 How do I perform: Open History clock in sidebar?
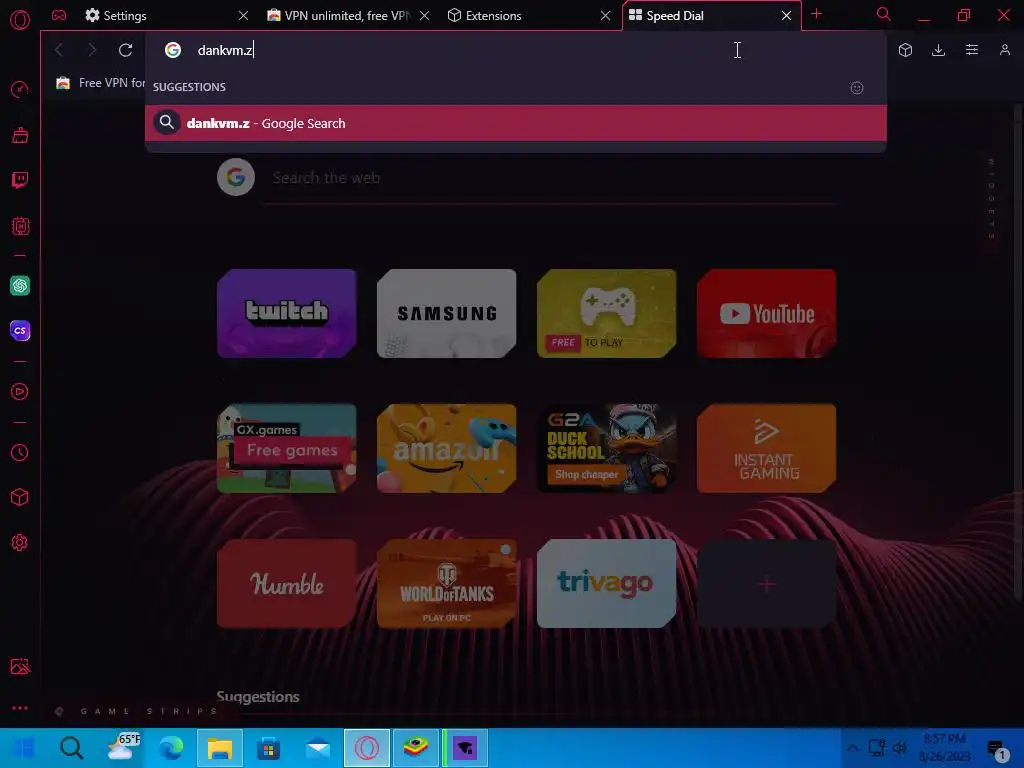point(20,452)
